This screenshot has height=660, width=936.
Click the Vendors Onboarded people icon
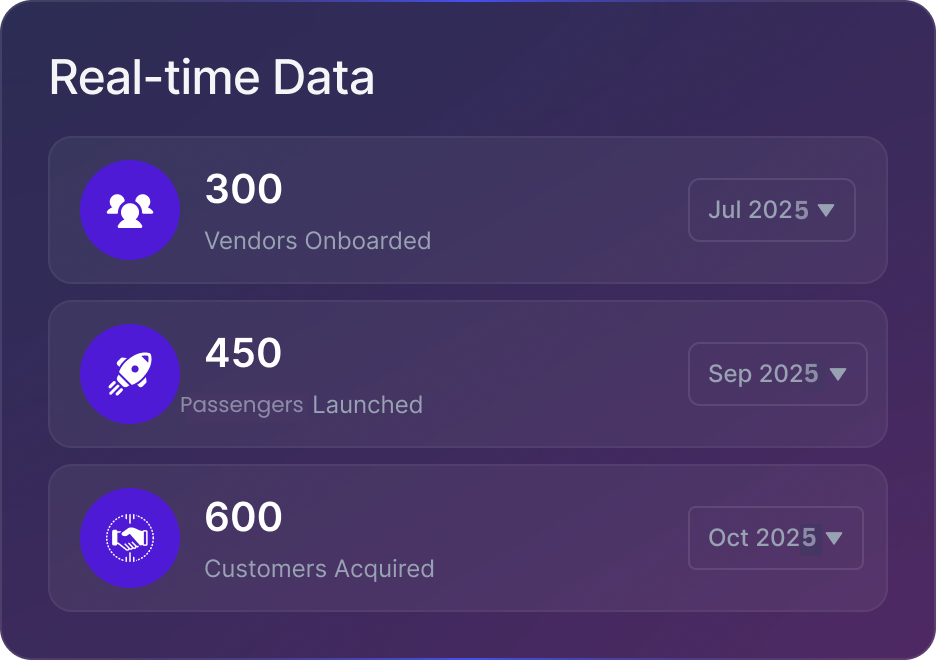(x=130, y=210)
